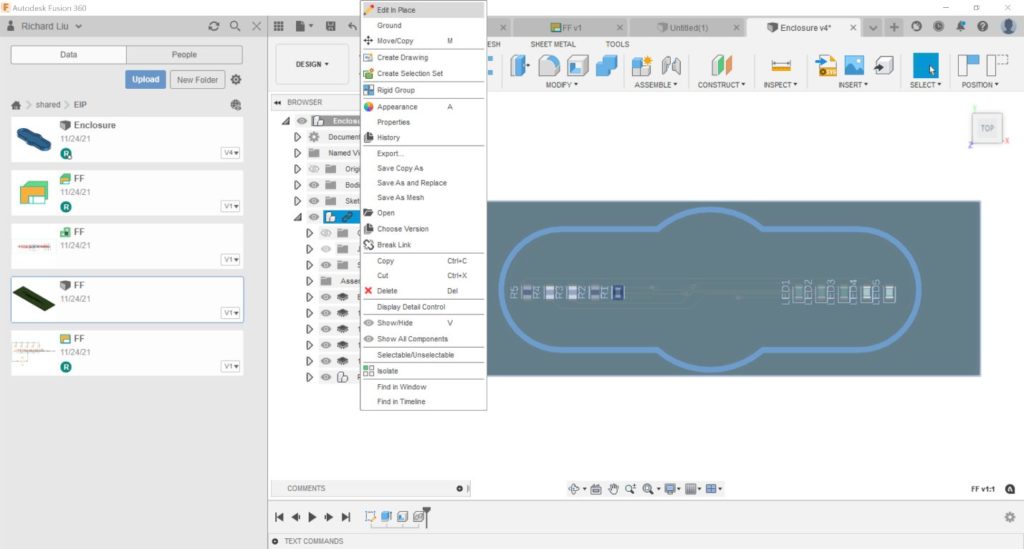
Task: Toggle visibility of the root Enclosure component
Action: pyautogui.click(x=302, y=120)
